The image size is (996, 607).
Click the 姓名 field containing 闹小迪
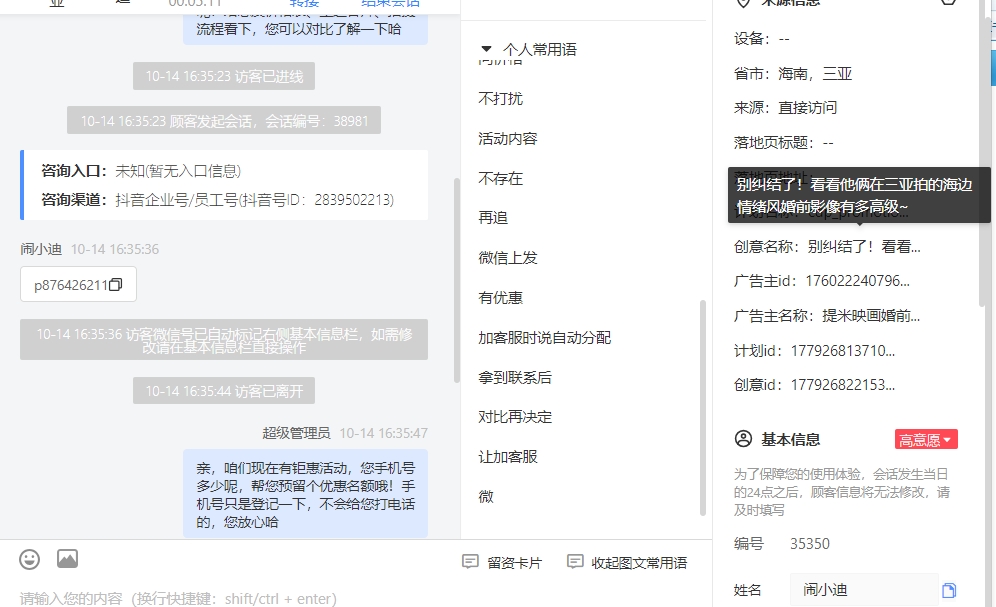[x=864, y=590]
